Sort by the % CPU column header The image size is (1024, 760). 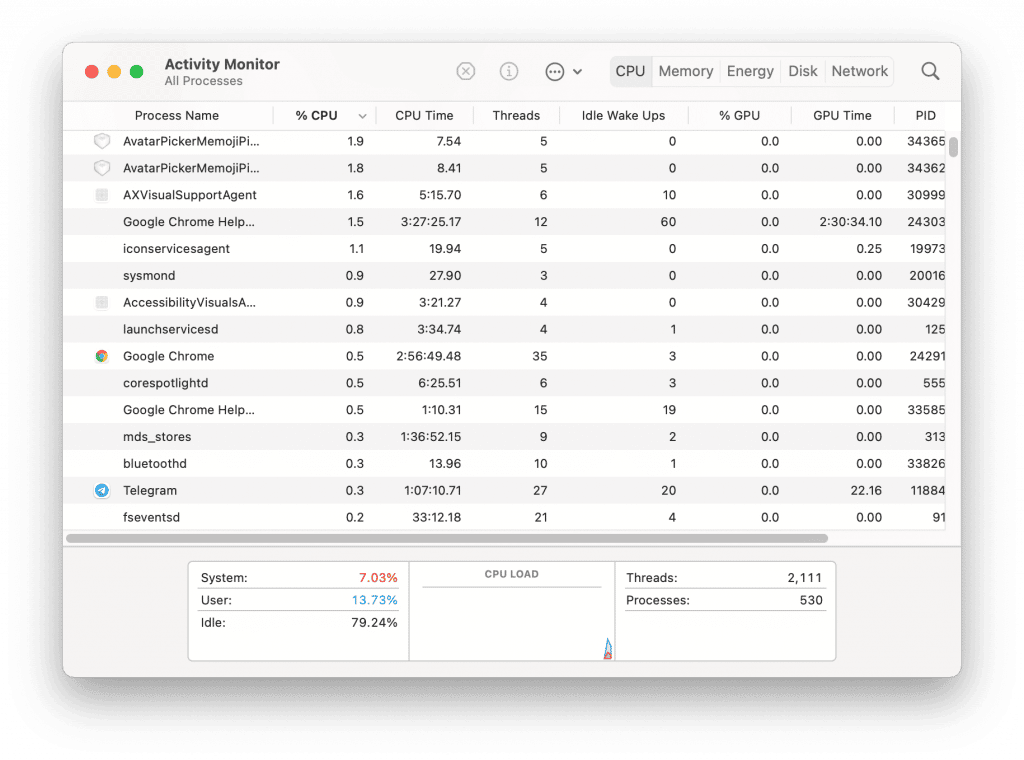coord(316,116)
